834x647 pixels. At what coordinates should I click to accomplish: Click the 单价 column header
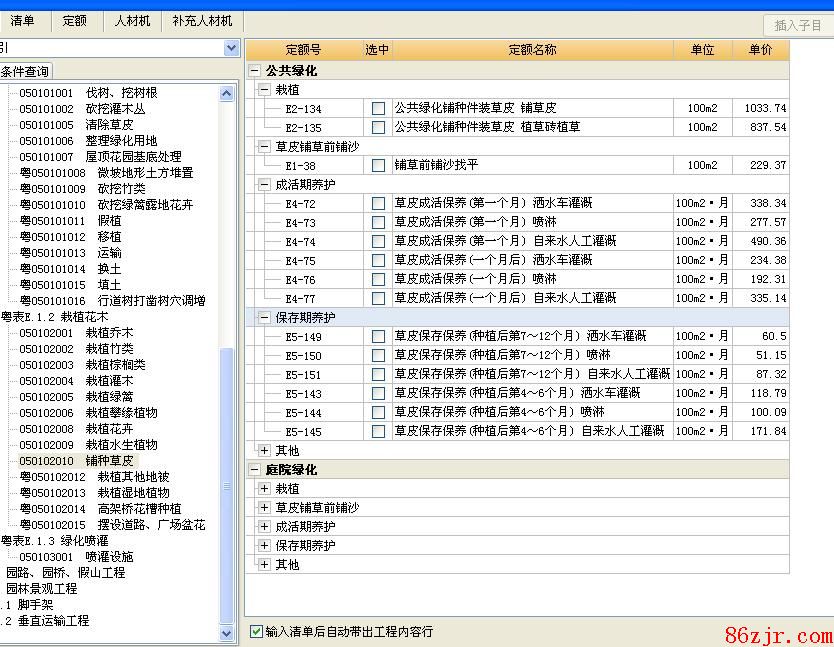[760, 50]
